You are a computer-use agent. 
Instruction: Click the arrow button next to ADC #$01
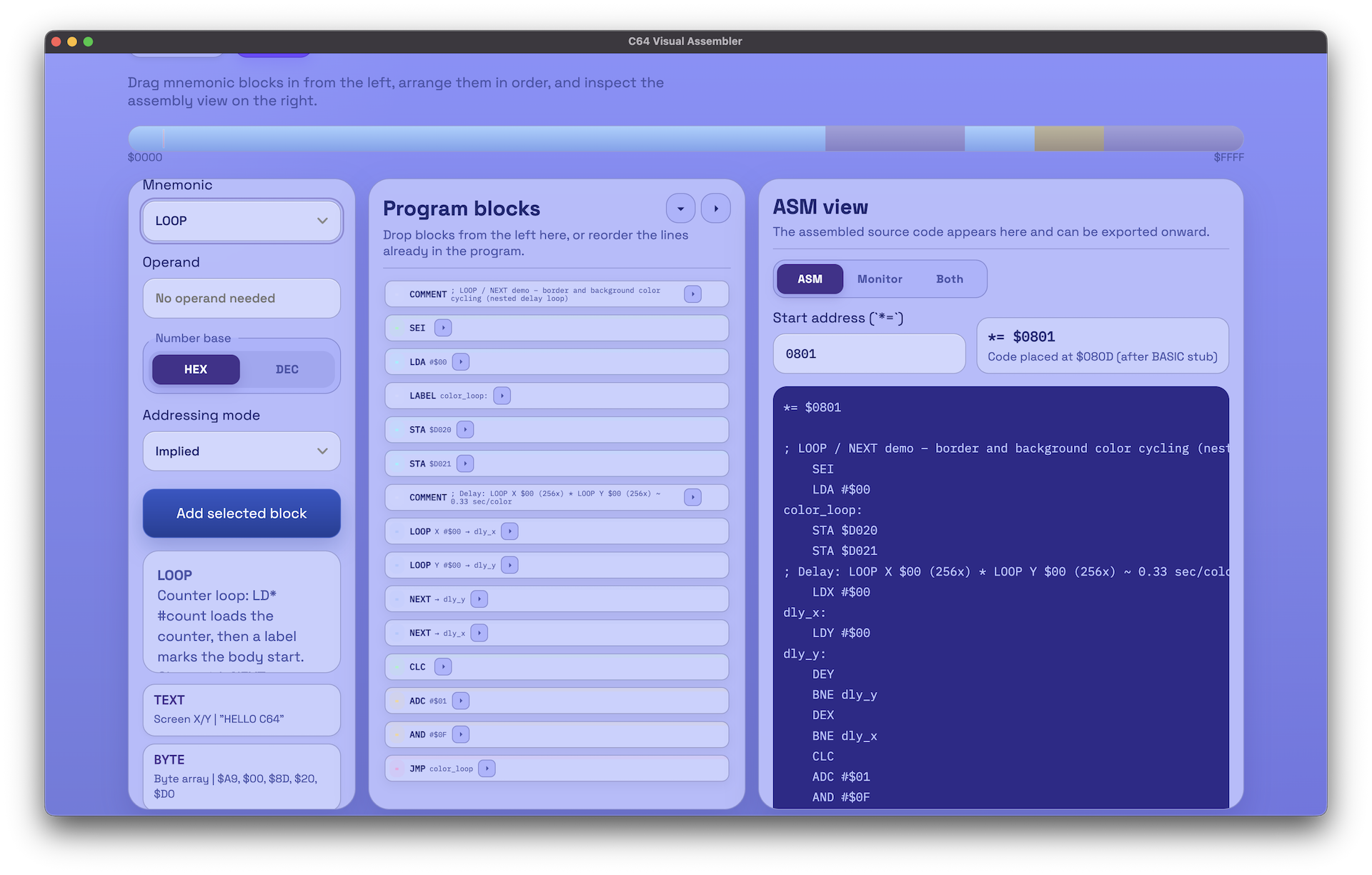click(461, 701)
